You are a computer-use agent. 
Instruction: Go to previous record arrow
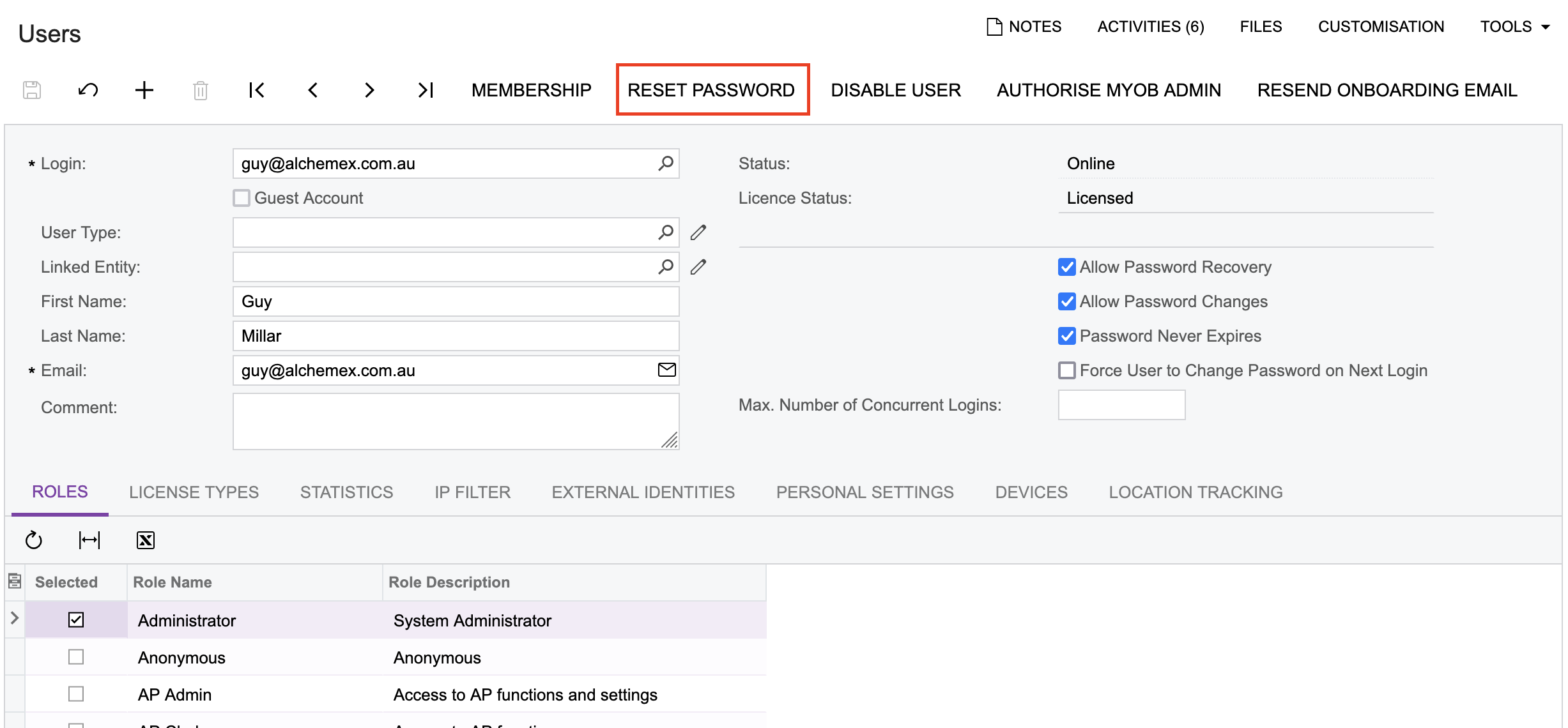(313, 90)
